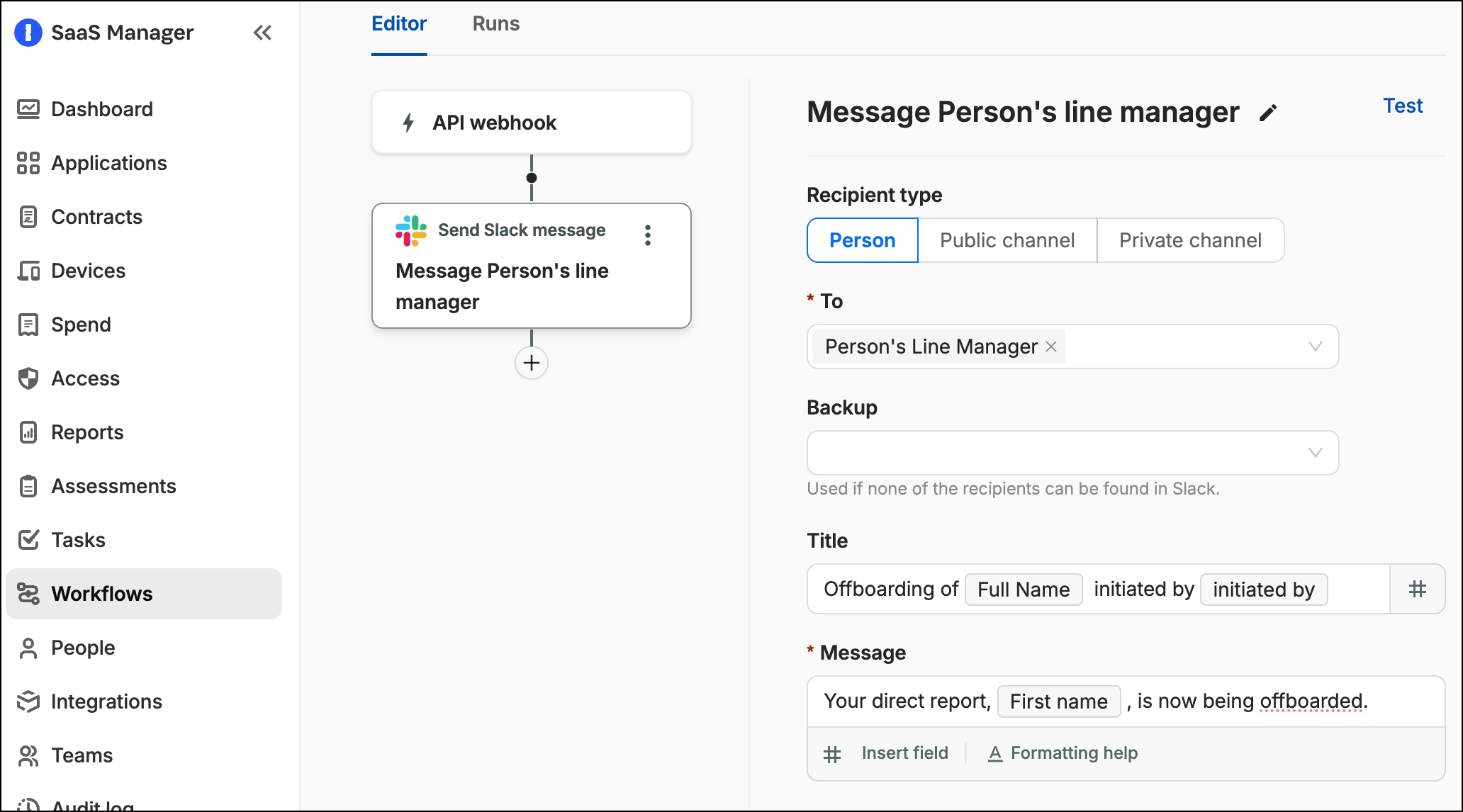
Task: Expand the Backup dropdown arrow
Action: tap(1316, 453)
